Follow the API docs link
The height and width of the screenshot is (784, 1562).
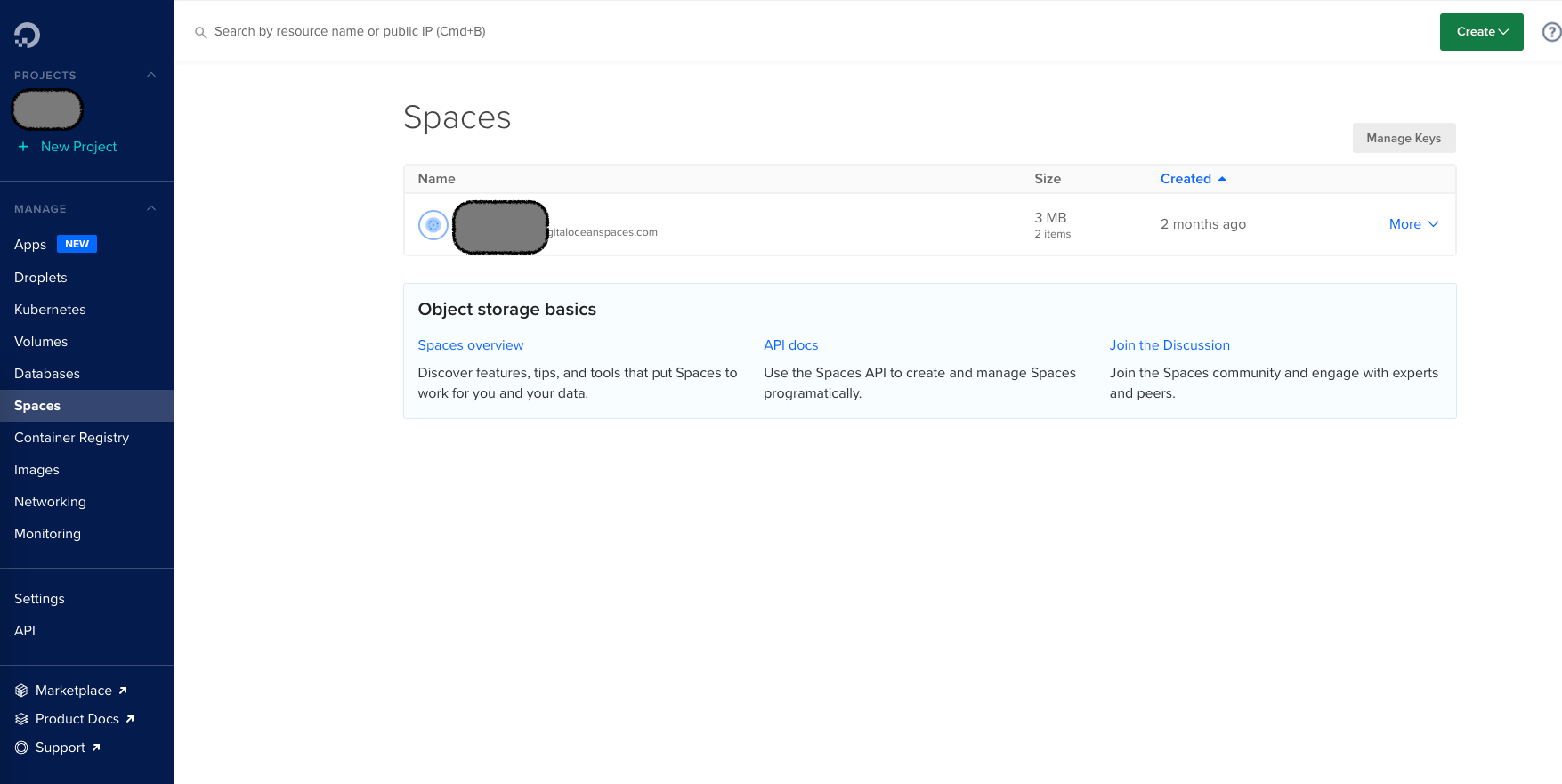pos(790,345)
